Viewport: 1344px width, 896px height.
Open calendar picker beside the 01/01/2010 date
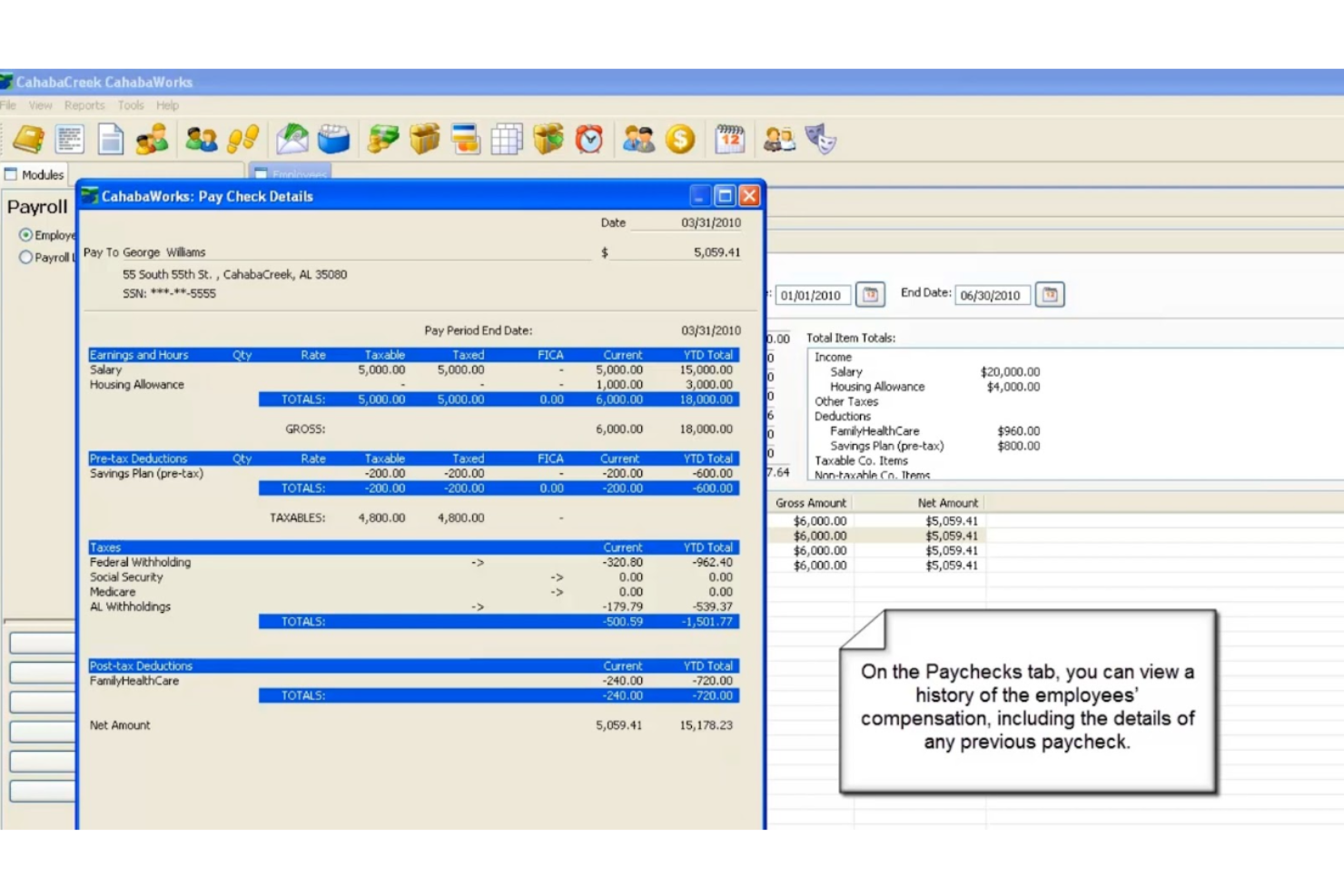click(870, 294)
